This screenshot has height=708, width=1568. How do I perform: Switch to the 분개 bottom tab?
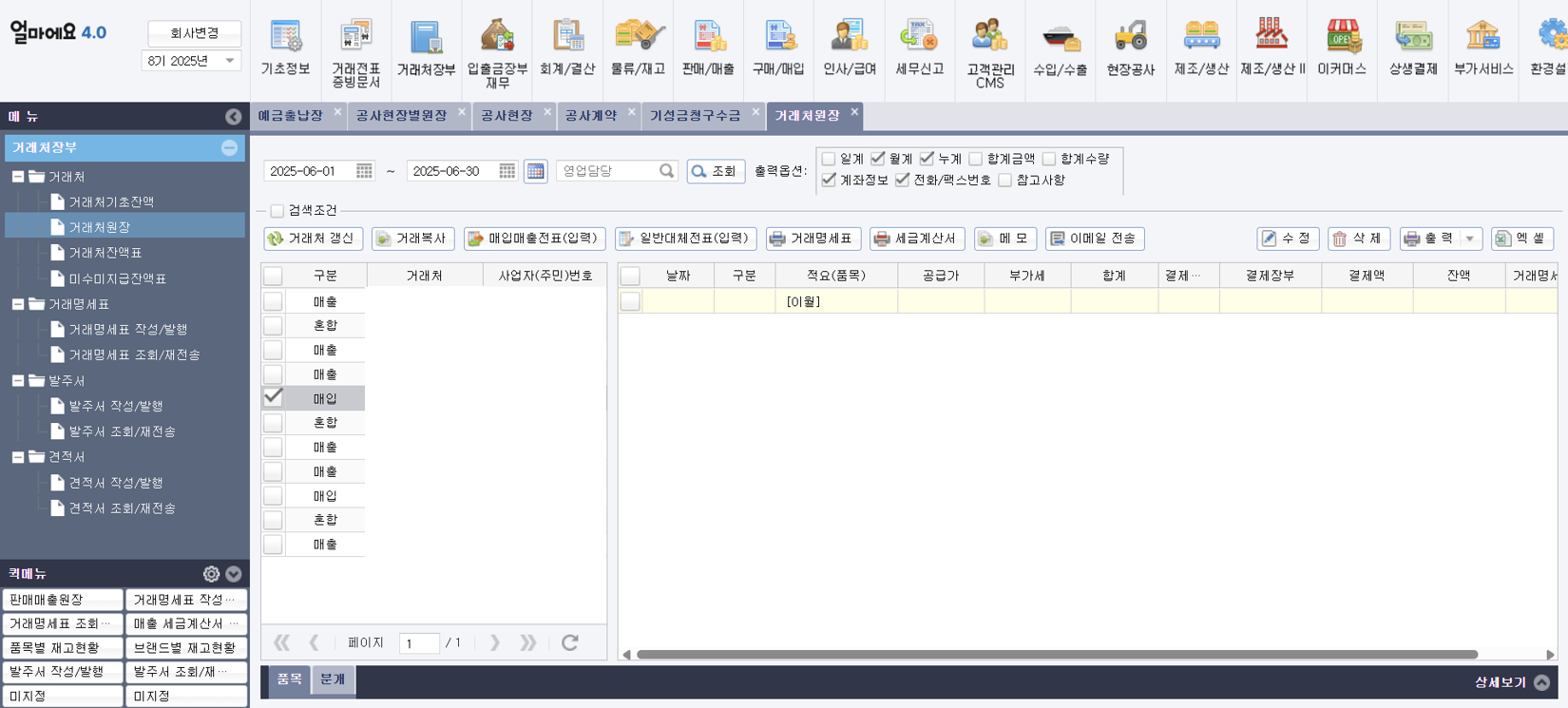pyautogui.click(x=333, y=679)
